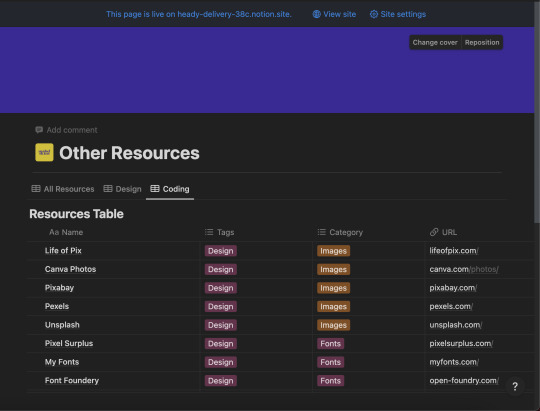Click the Design tag in Life of Pix row

point(220,251)
